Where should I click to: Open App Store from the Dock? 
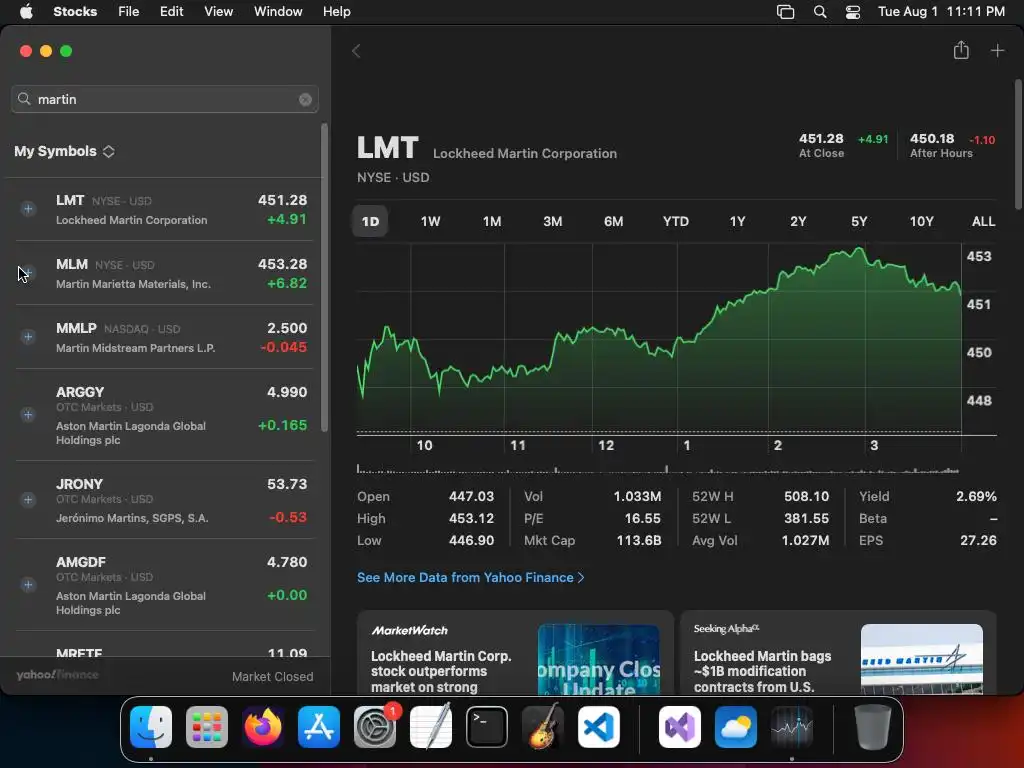(x=319, y=727)
